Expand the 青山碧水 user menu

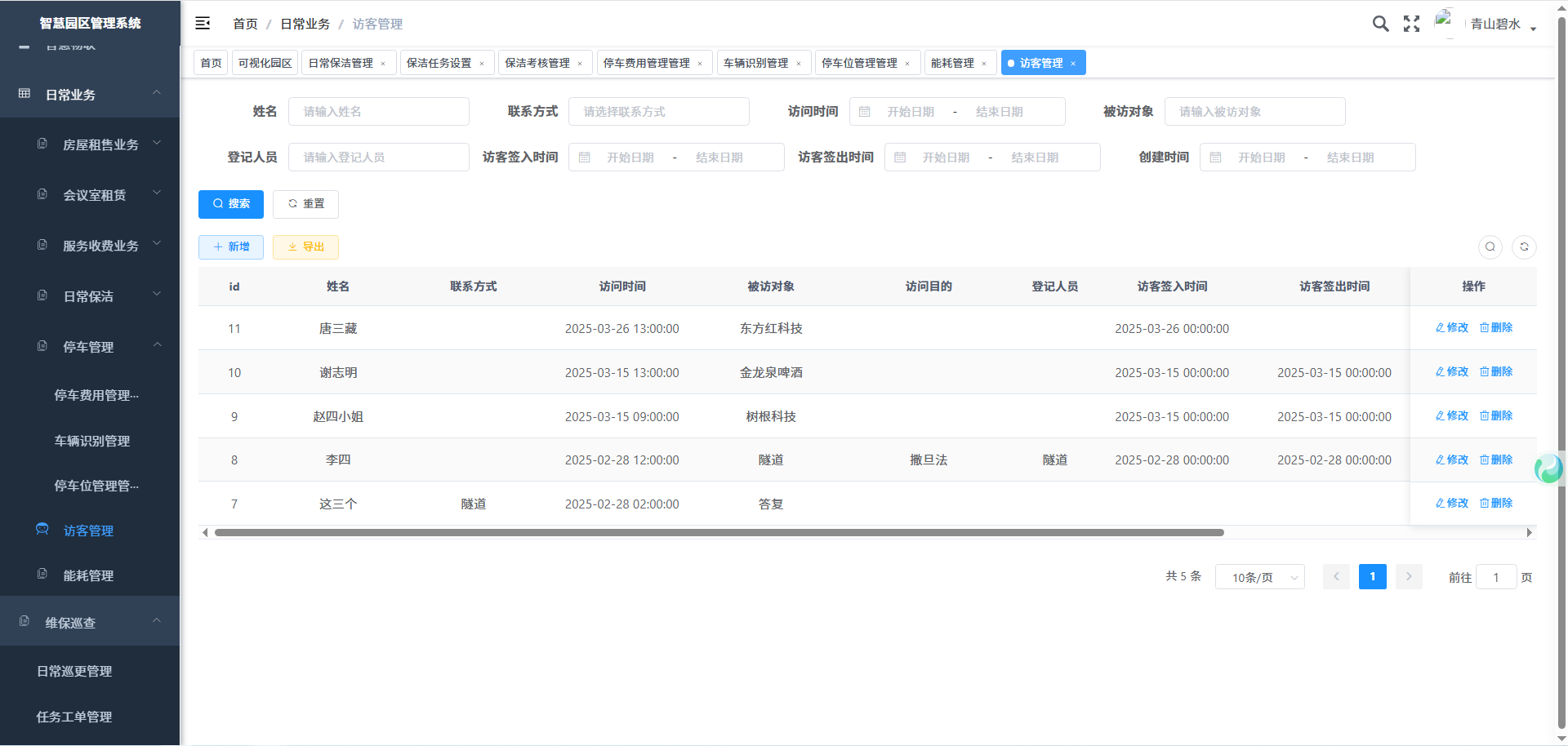[1501, 24]
